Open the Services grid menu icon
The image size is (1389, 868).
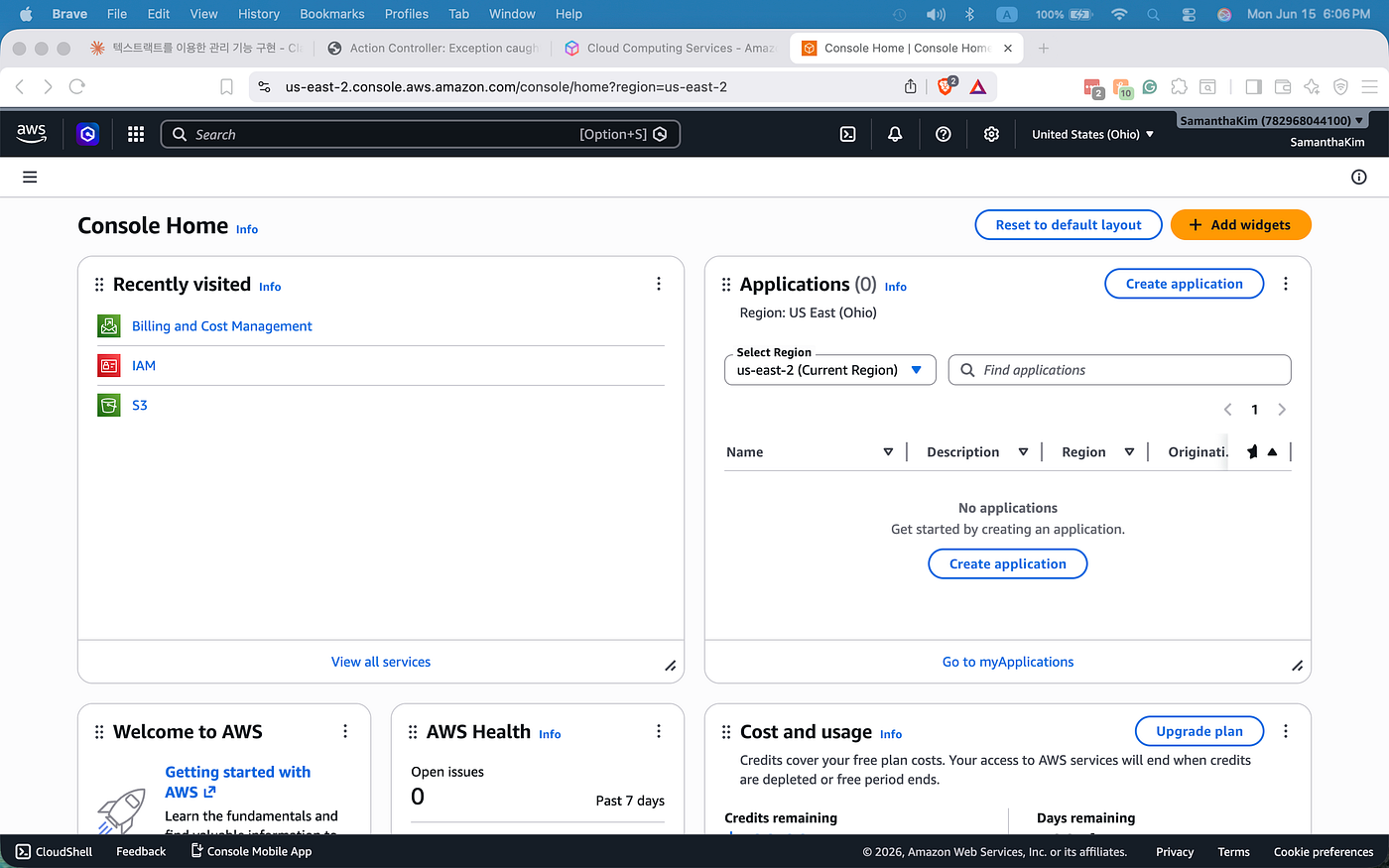pyautogui.click(x=136, y=134)
